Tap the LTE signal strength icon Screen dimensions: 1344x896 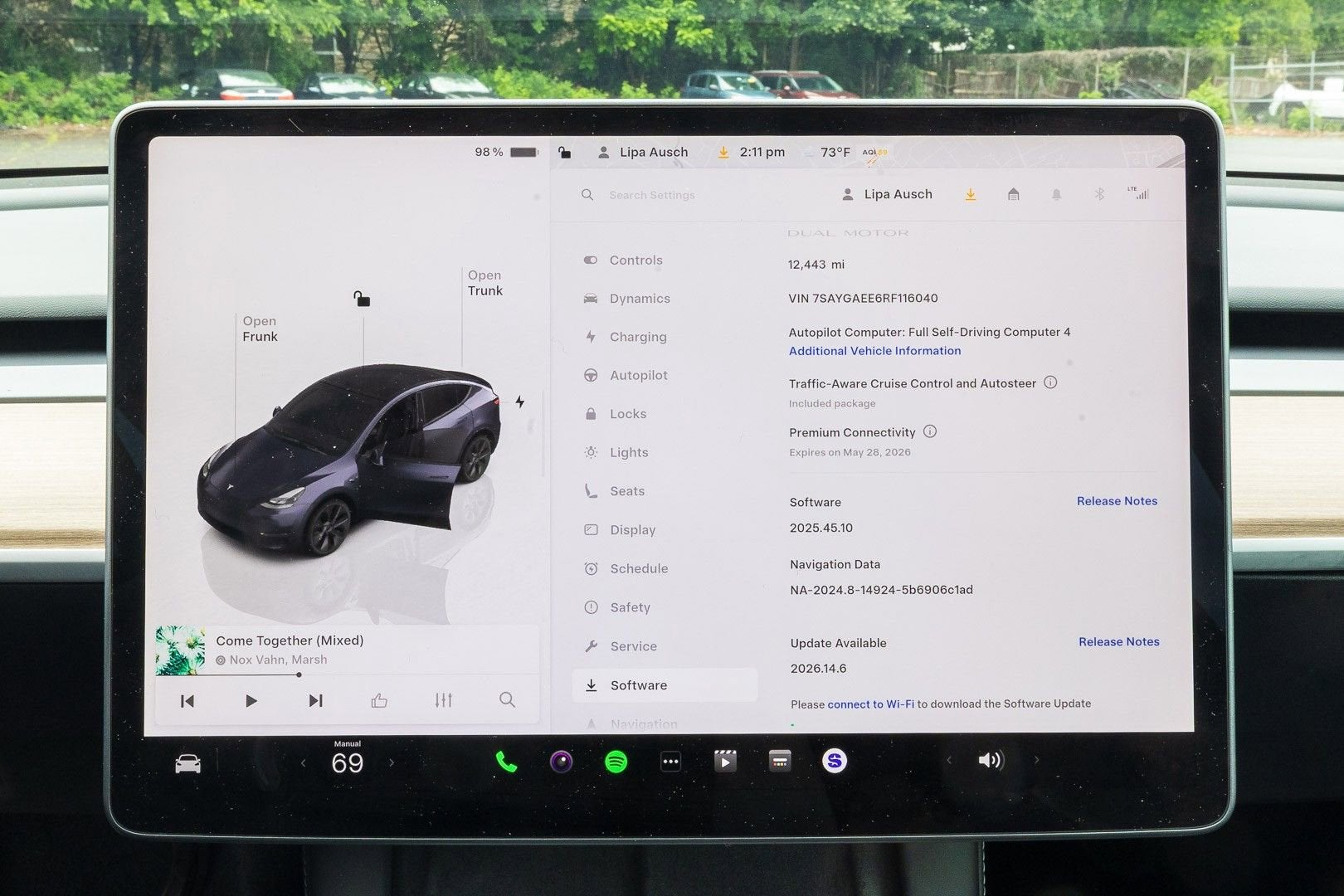[1138, 193]
